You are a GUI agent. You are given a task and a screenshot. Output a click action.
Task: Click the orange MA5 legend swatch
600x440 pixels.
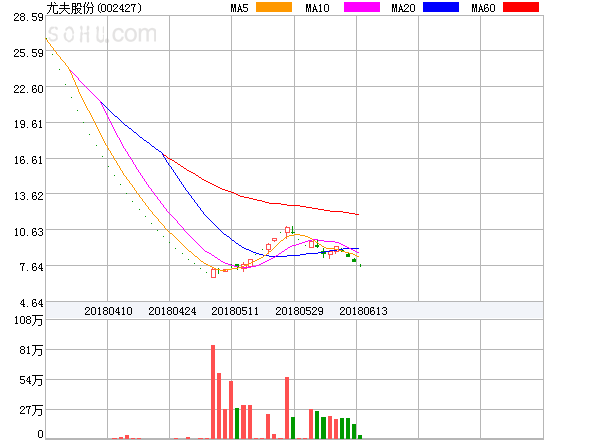pos(274,7)
